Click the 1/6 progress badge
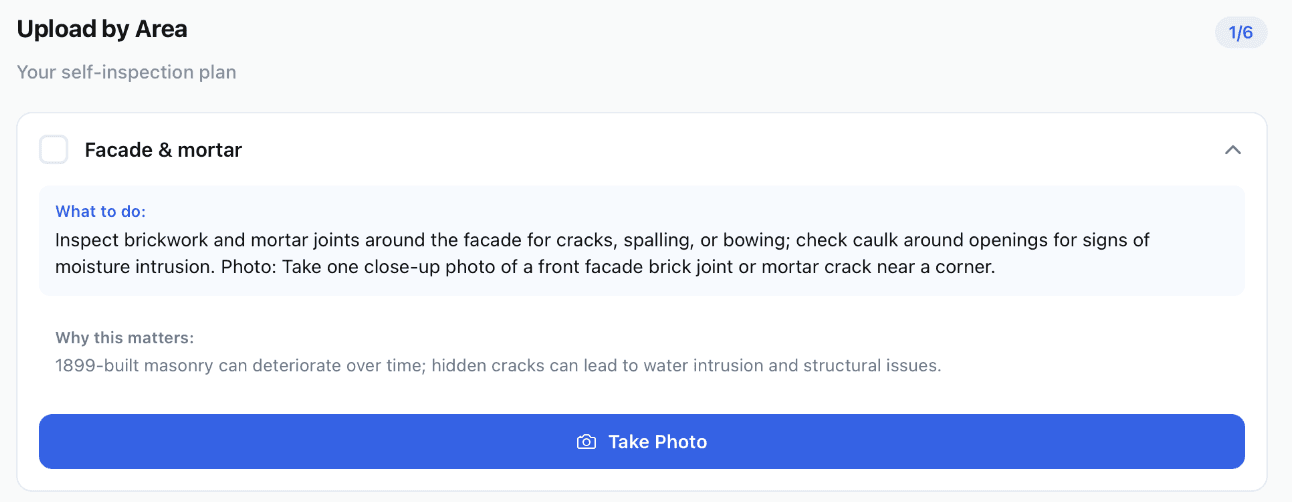 coord(1241,33)
